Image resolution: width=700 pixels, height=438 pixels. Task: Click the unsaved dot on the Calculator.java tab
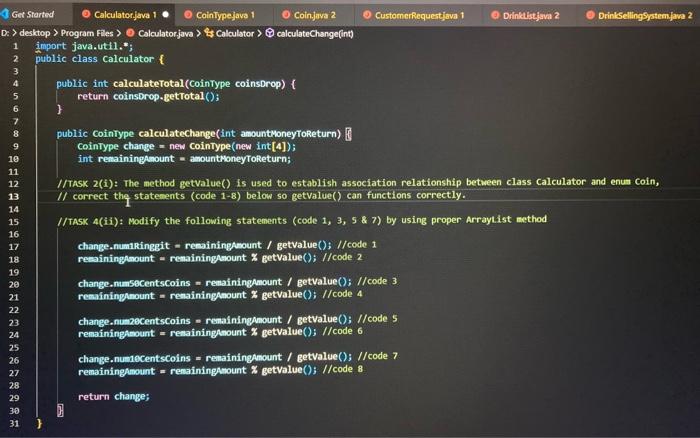tap(166, 14)
